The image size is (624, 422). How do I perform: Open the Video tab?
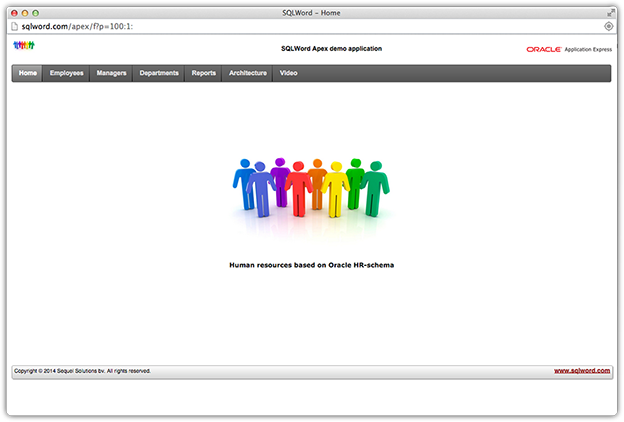click(x=288, y=73)
